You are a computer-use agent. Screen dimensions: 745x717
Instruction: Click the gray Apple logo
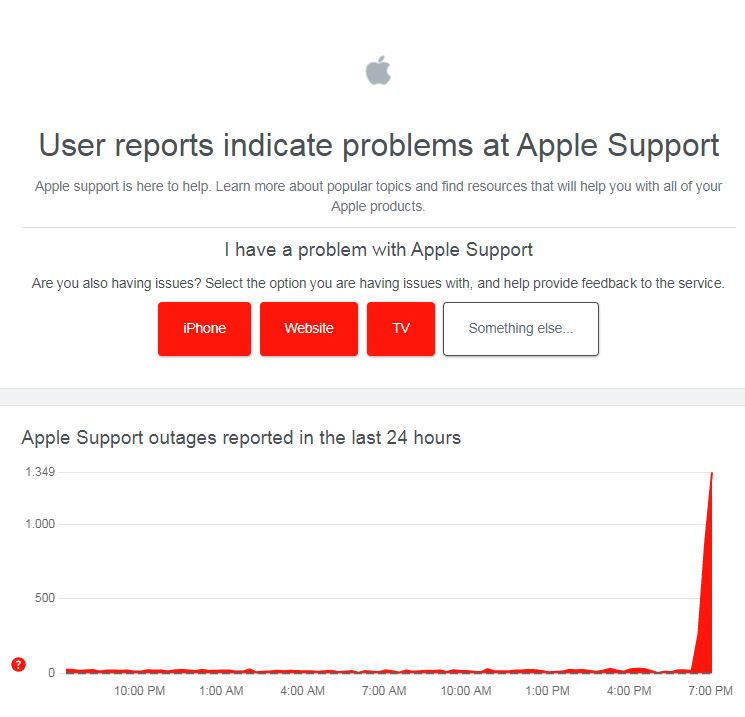pyautogui.click(x=378, y=71)
